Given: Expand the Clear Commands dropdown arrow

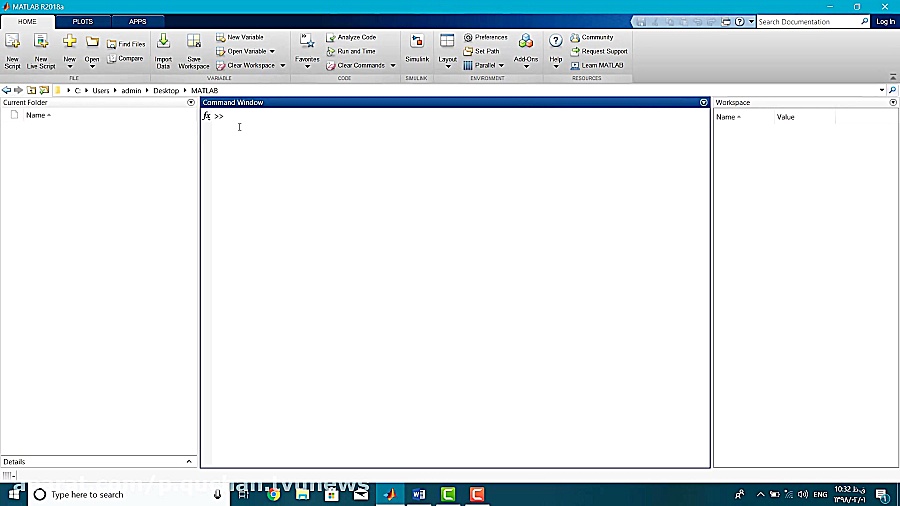Looking at the screenshot, I should point(393,65).
